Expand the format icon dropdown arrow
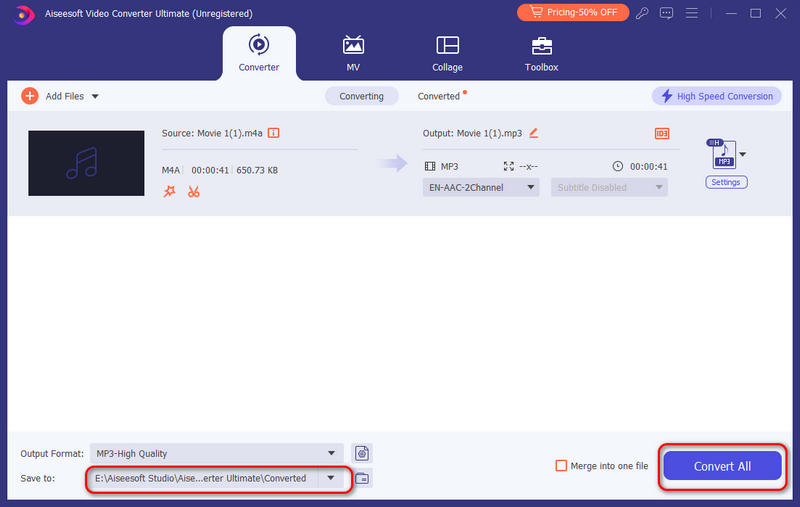This screenshot has width=800, height=507. [743, 154]
